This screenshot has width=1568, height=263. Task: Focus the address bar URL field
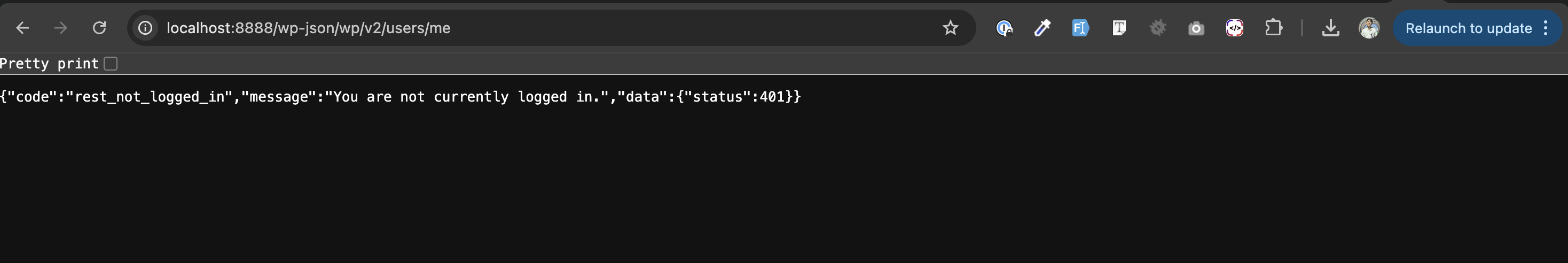[487, 28]
